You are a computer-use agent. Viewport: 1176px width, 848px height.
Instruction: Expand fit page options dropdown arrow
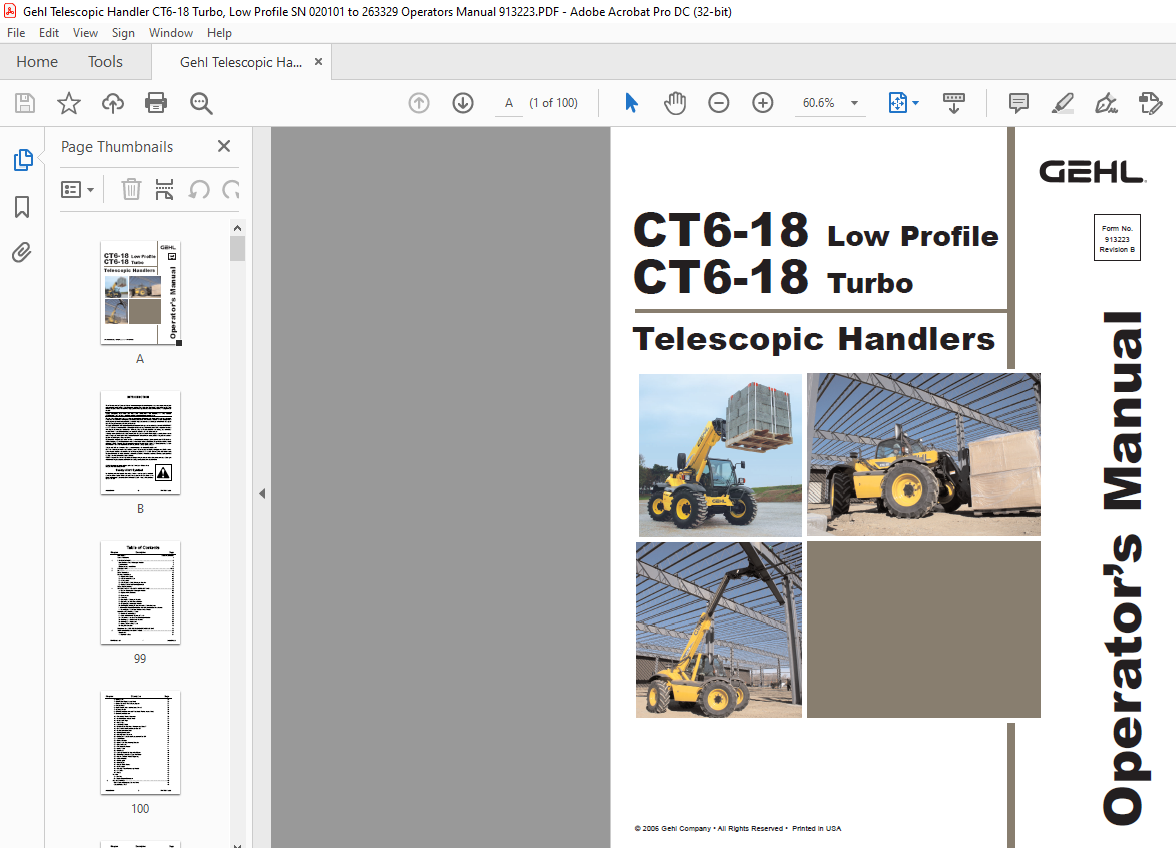(x=915, y=103)
